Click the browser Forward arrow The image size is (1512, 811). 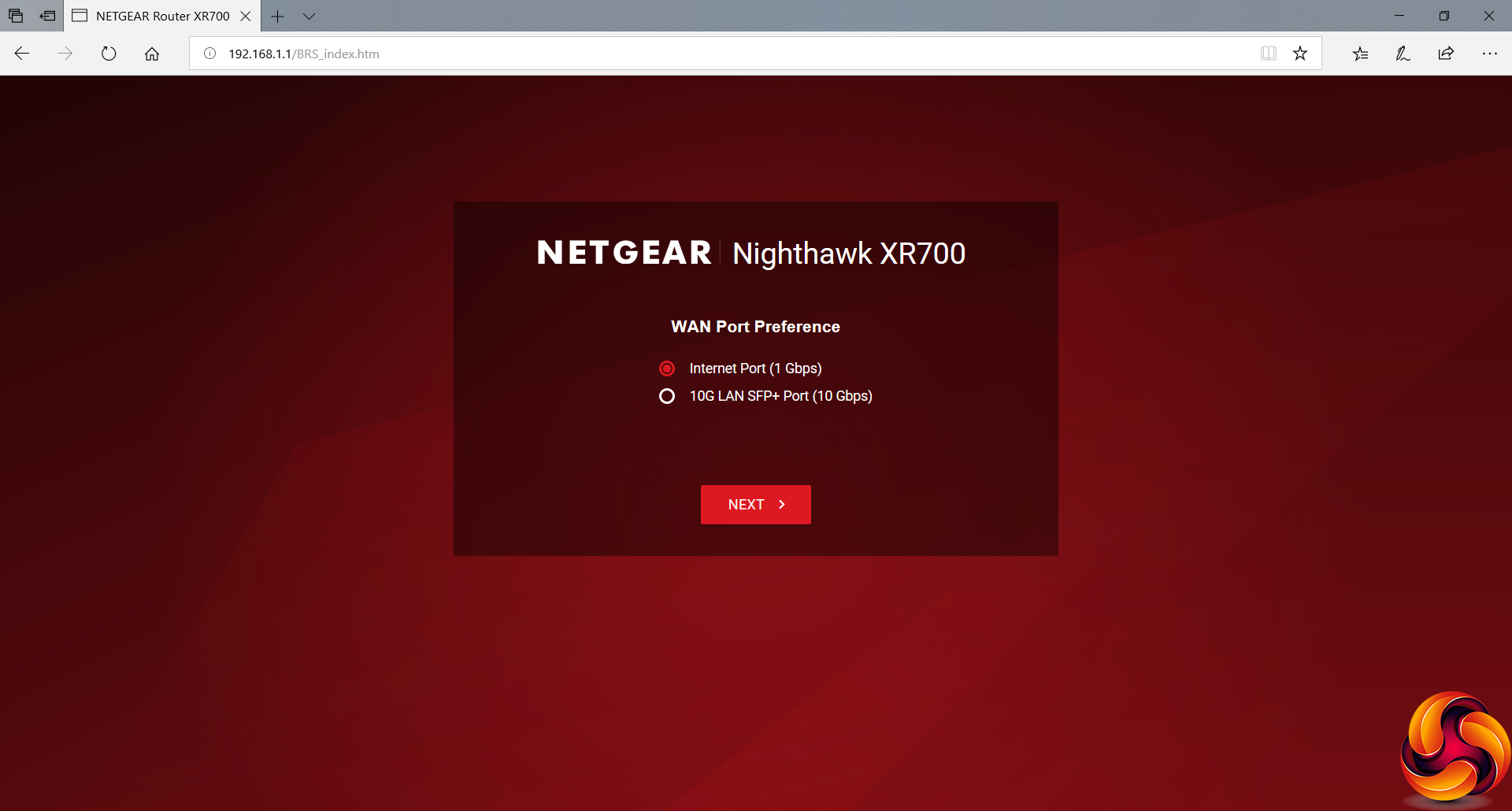65,54
